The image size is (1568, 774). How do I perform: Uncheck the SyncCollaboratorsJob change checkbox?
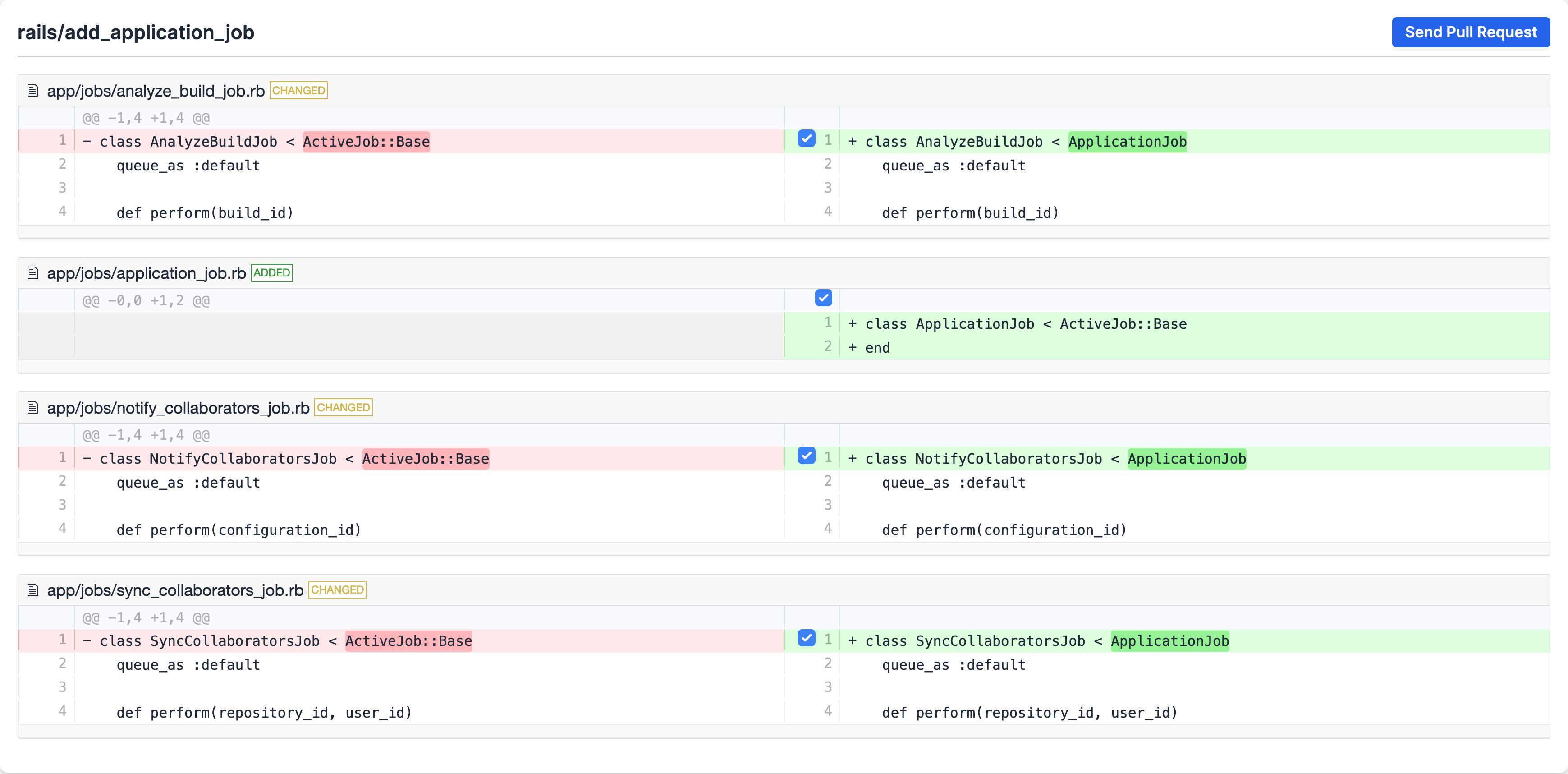(807, 638)
